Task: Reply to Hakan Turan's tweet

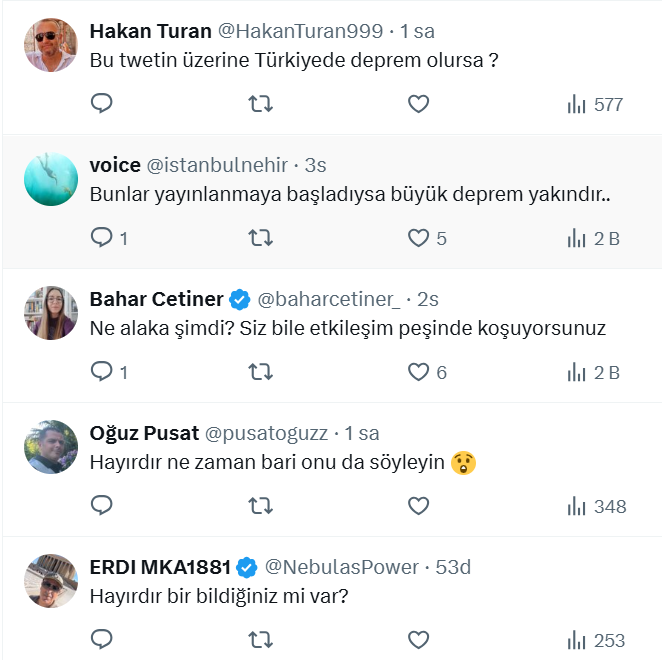Action: [x=102, y=104]
